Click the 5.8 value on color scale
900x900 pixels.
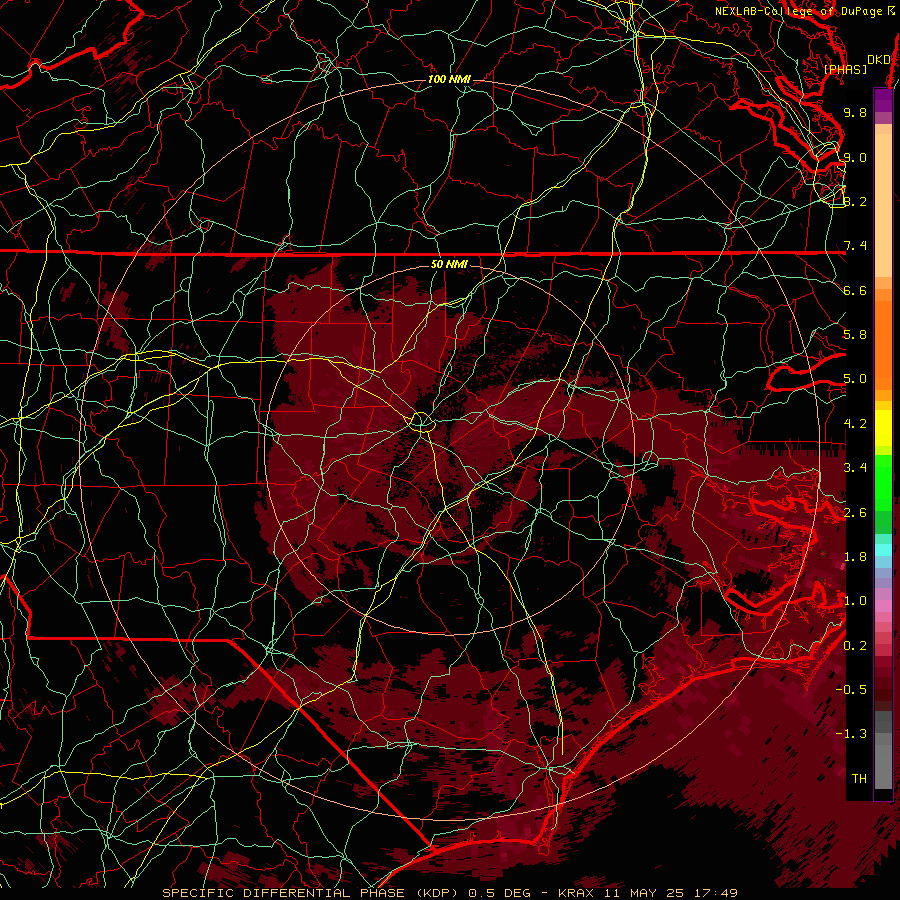[x=855, y=335]
